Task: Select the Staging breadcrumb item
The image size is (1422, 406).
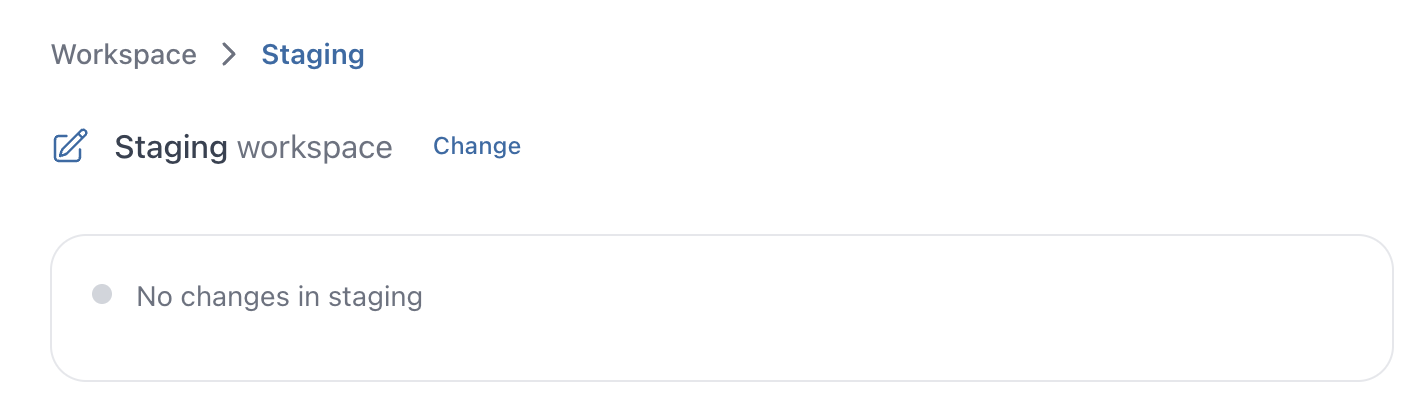Action: coord(312,54)
